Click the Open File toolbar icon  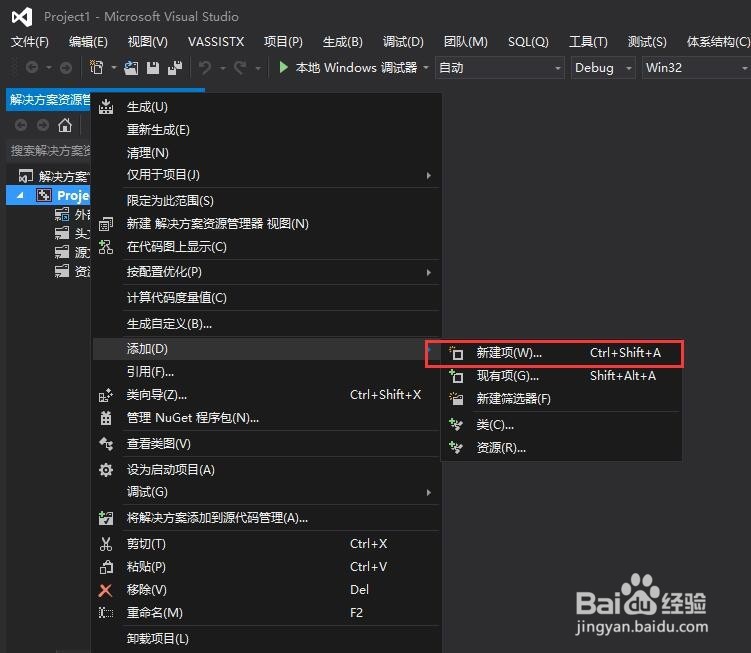(131, 68)
